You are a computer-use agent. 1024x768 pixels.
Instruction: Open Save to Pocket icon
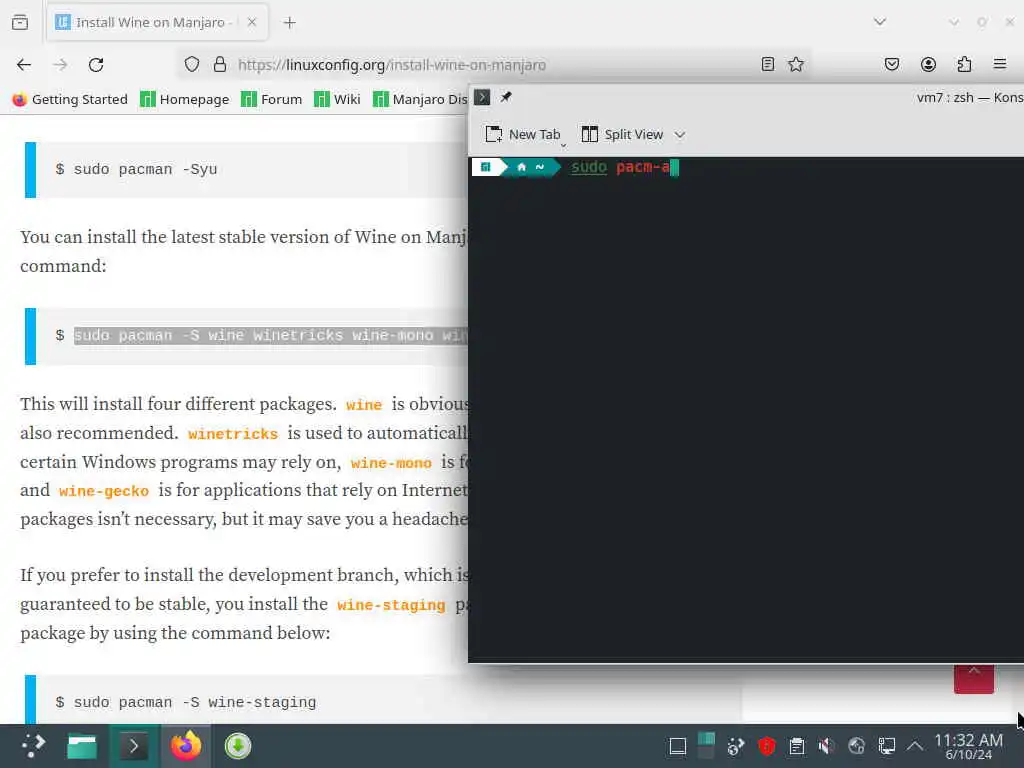click(x=891, y=64)
